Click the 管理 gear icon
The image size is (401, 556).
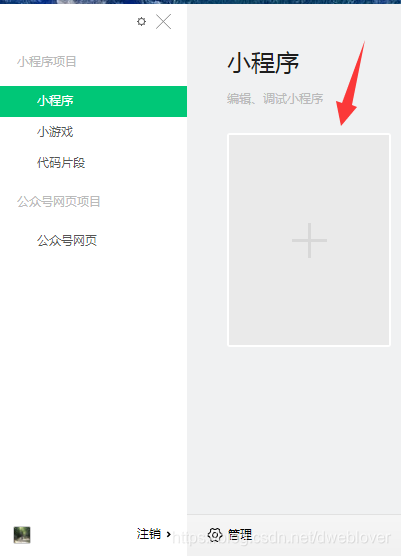[x=215, y=534]
